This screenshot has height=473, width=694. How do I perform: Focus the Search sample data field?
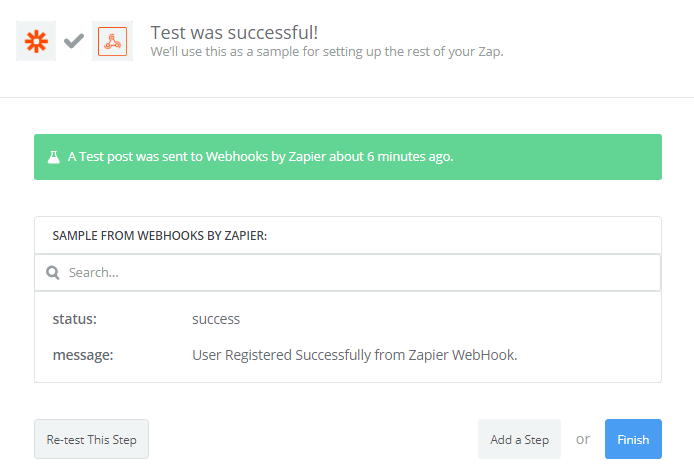[347, 273]
